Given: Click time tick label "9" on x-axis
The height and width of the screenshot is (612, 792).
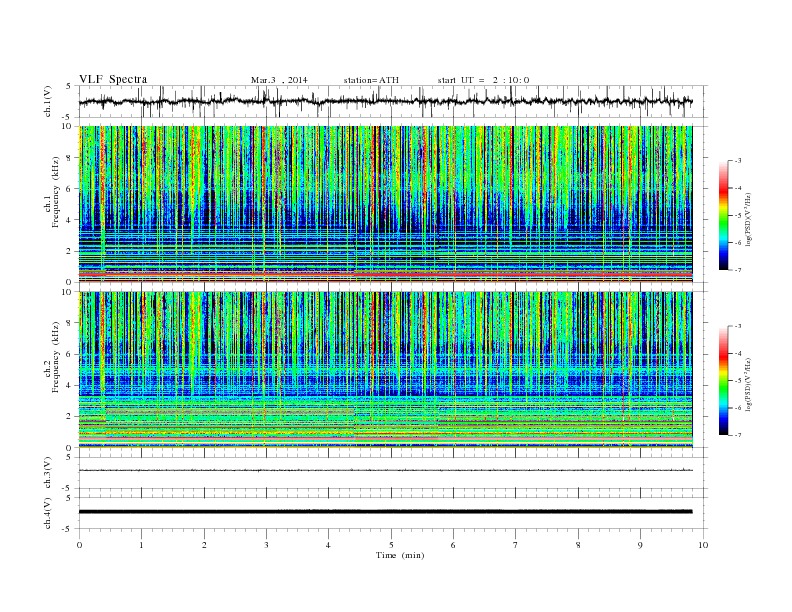Looking at the screenshot, I should click(640, 545).
